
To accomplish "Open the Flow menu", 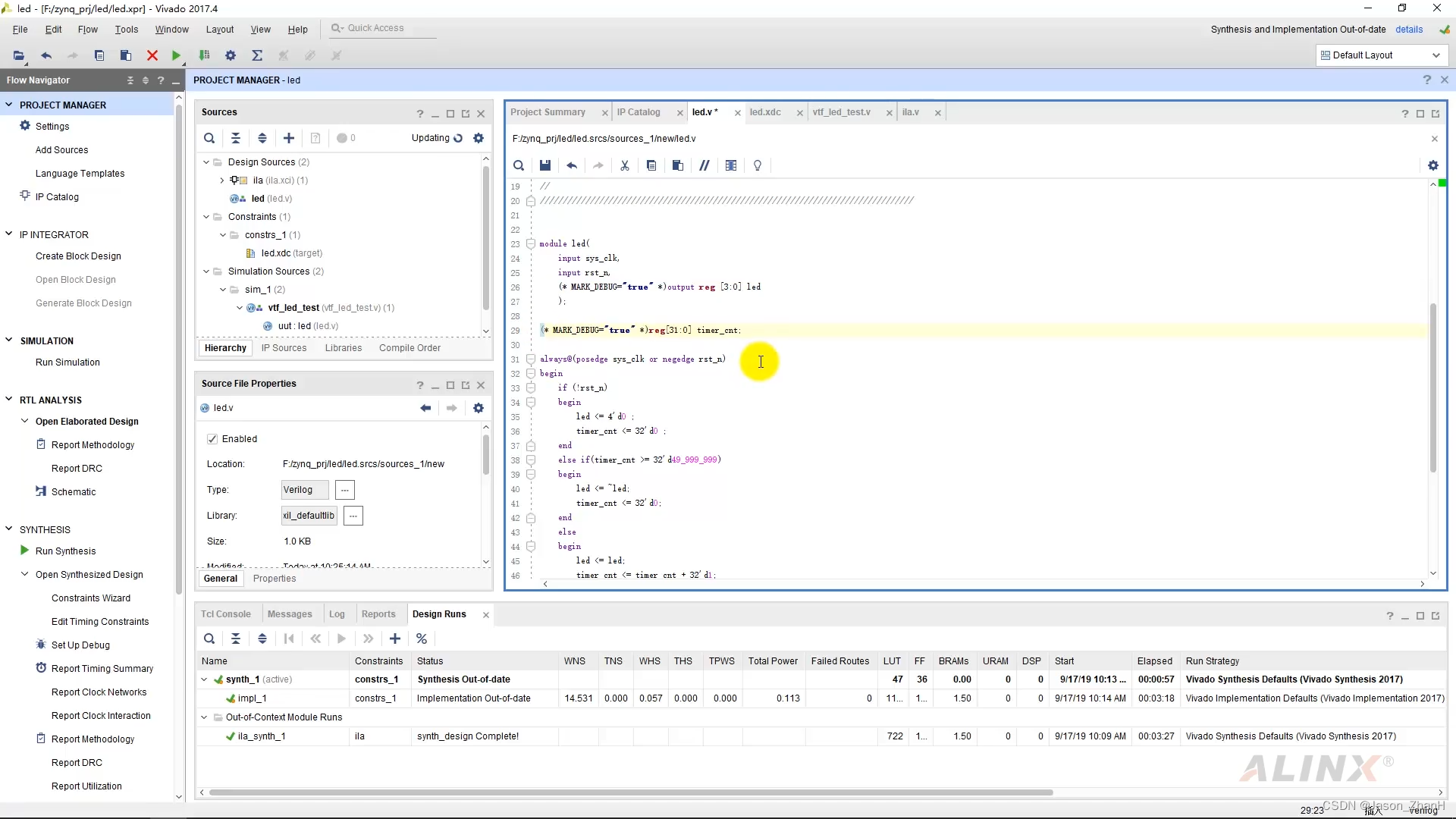I will [x=87, y=30].
